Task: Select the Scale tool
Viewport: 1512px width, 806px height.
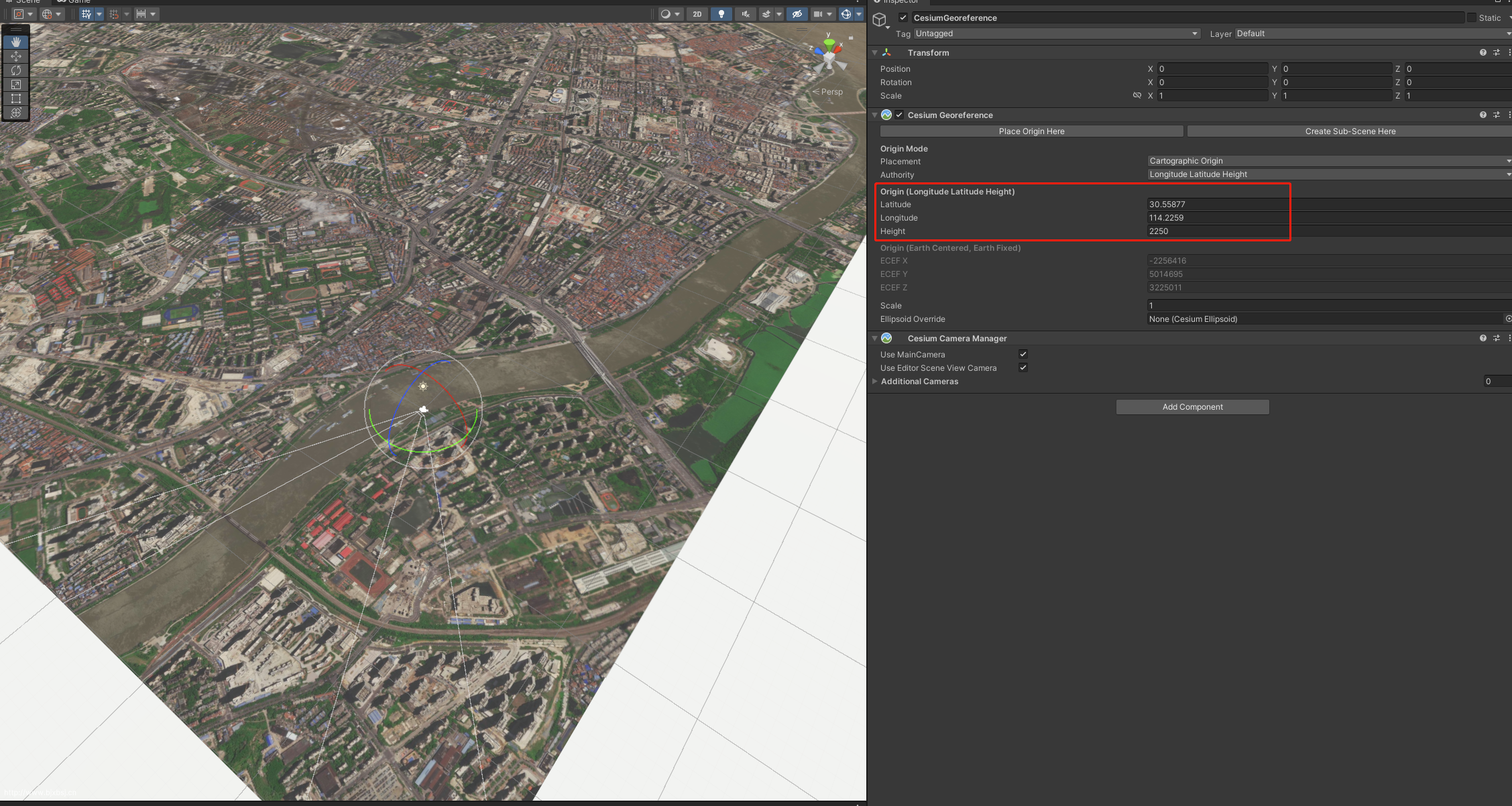Action: click(16, 84)
